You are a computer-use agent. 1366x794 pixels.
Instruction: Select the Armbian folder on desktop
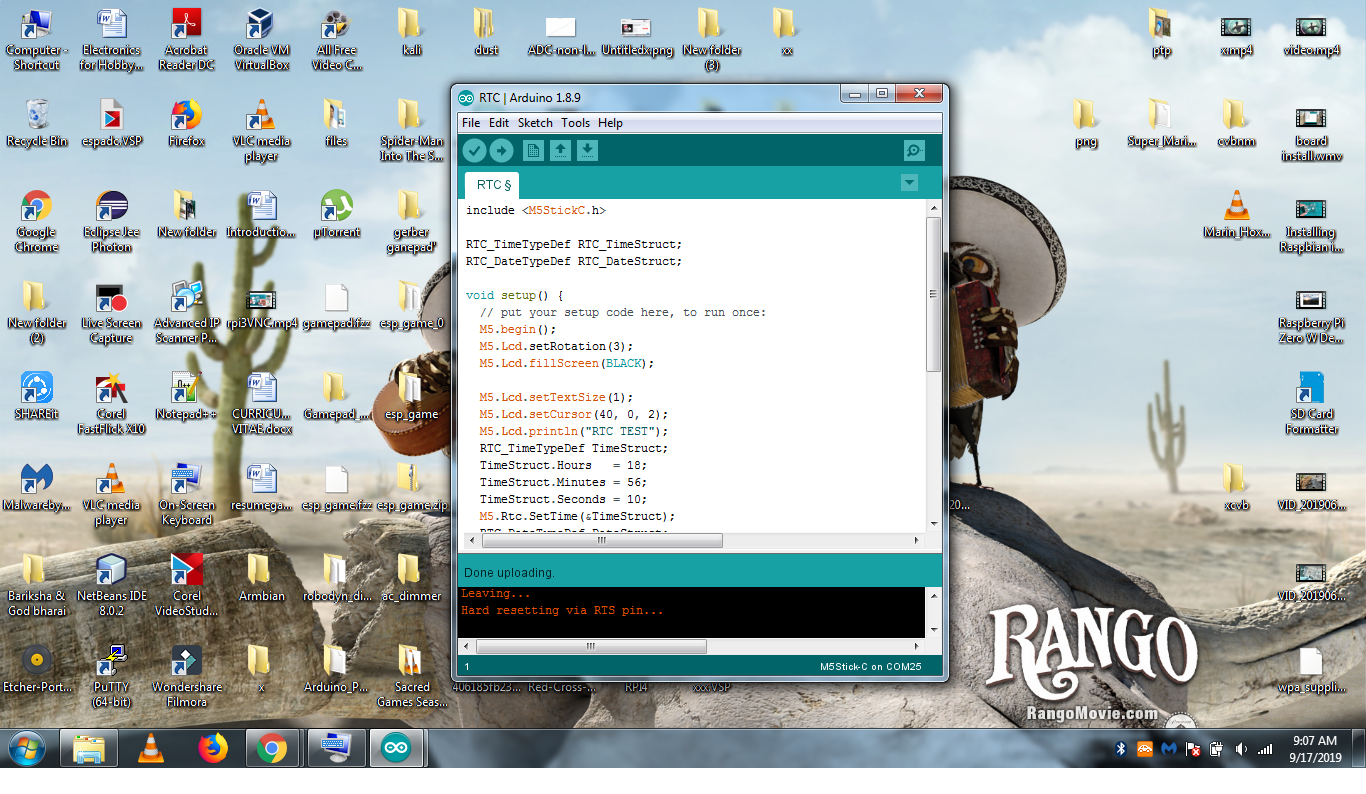click(261, 578)
